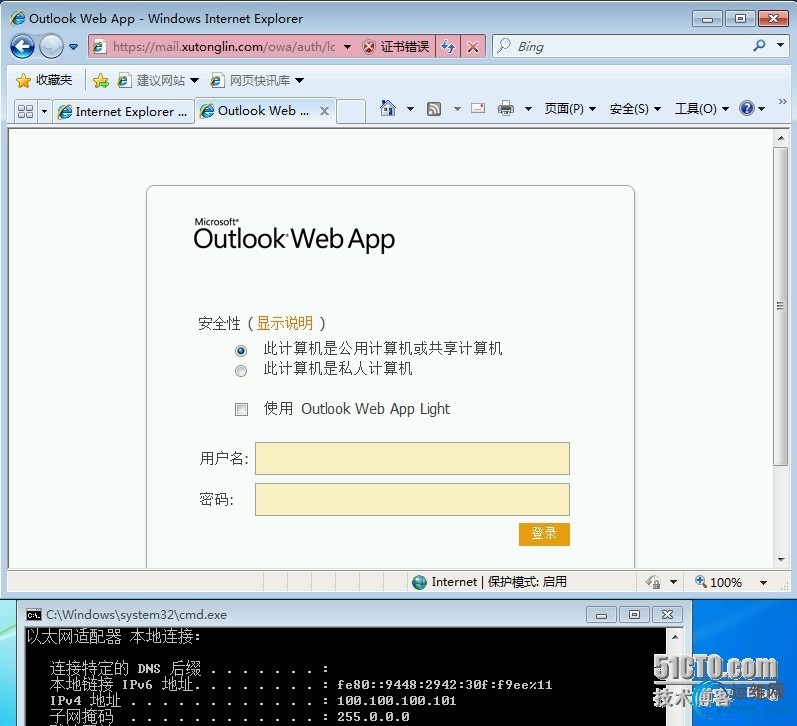Stop loading with the red X icon
The width and height of the screenshot is (797, 726).
click(x=473, y=47)
